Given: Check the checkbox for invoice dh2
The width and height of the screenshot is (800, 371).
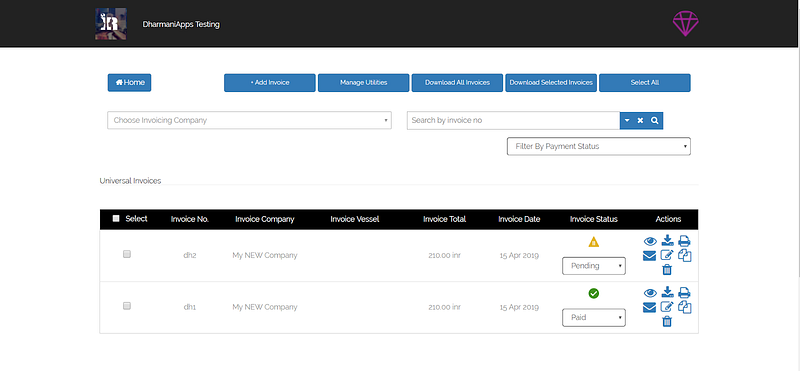Looking at the screenshot, I should [127, 254].
